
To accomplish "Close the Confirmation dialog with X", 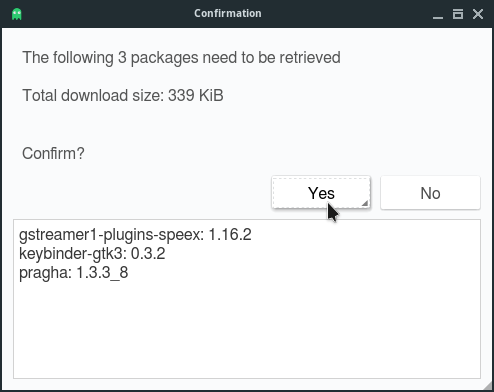I will tap(478, 14).
